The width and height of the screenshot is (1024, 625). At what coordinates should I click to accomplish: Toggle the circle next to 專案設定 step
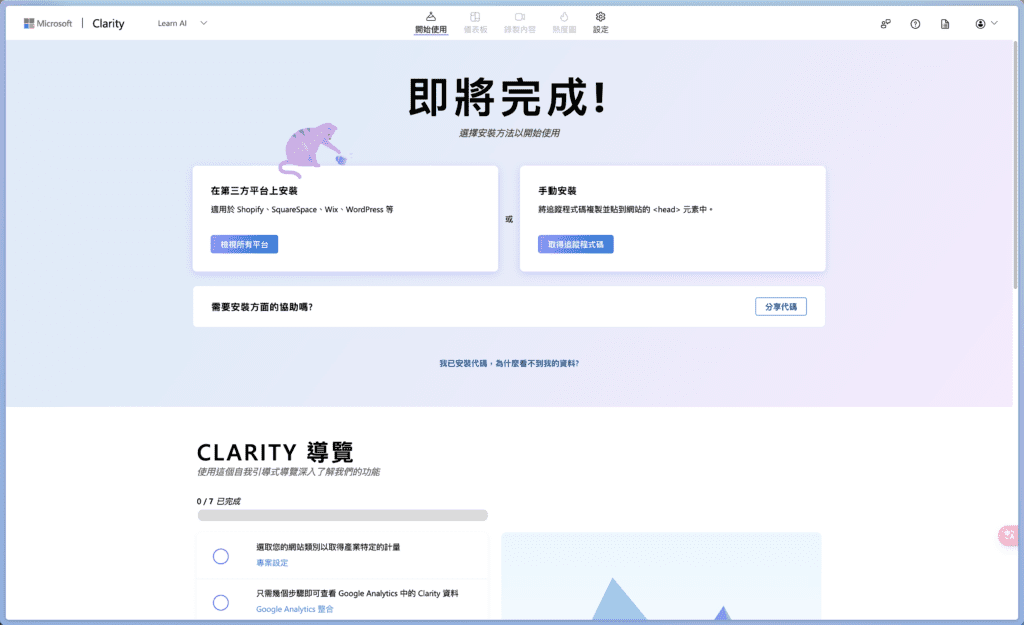coord(221,556)
